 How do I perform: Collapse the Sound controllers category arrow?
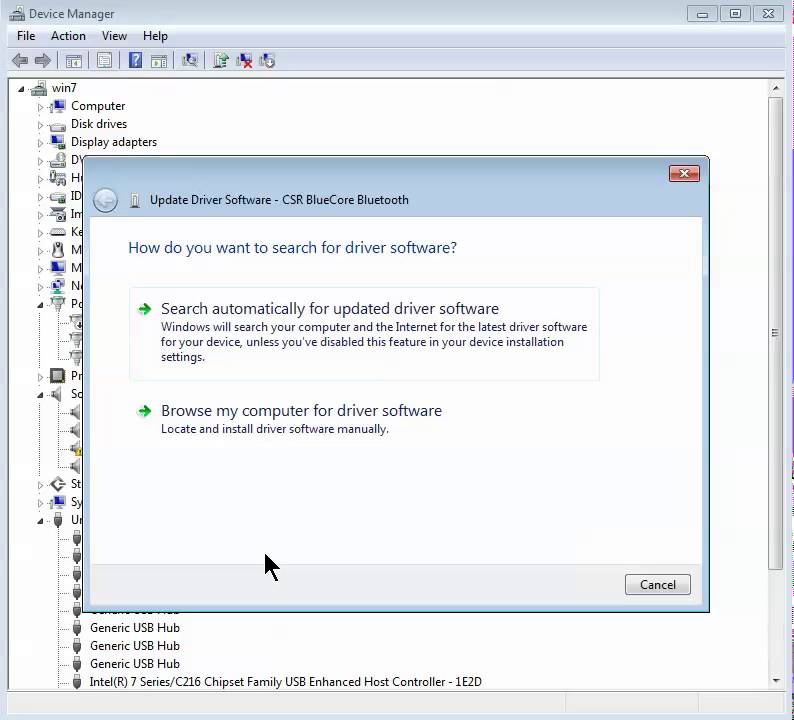41,395
